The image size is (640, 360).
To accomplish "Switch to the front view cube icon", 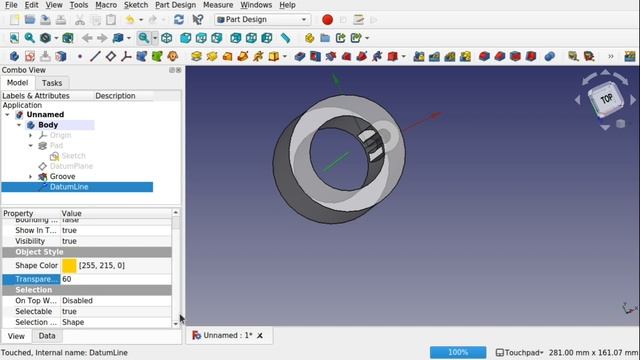I will pyautogui.click(x=186, y=38).
